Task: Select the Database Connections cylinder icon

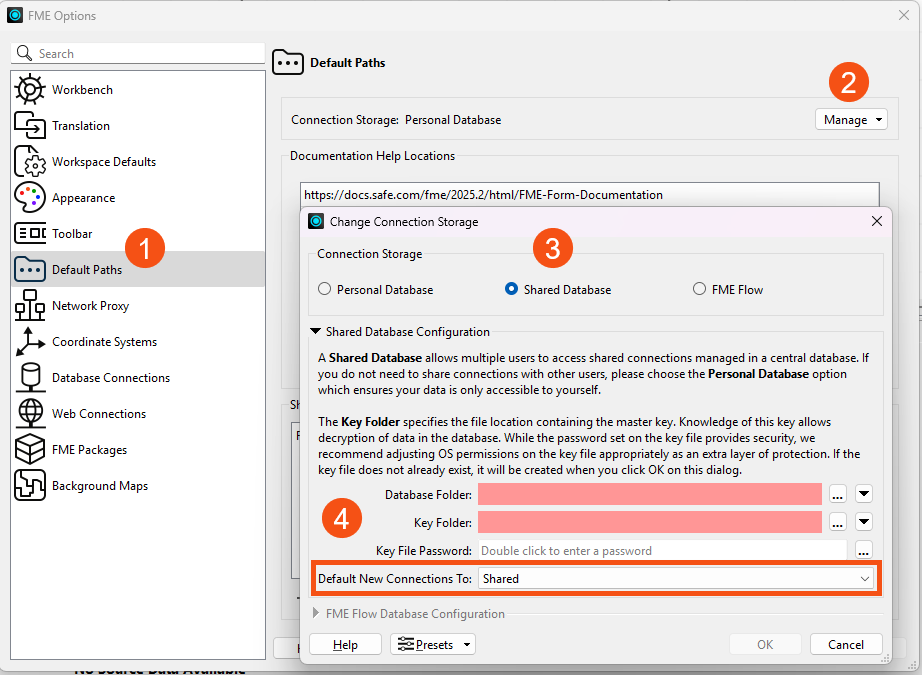Action: [x=29, y=377]
